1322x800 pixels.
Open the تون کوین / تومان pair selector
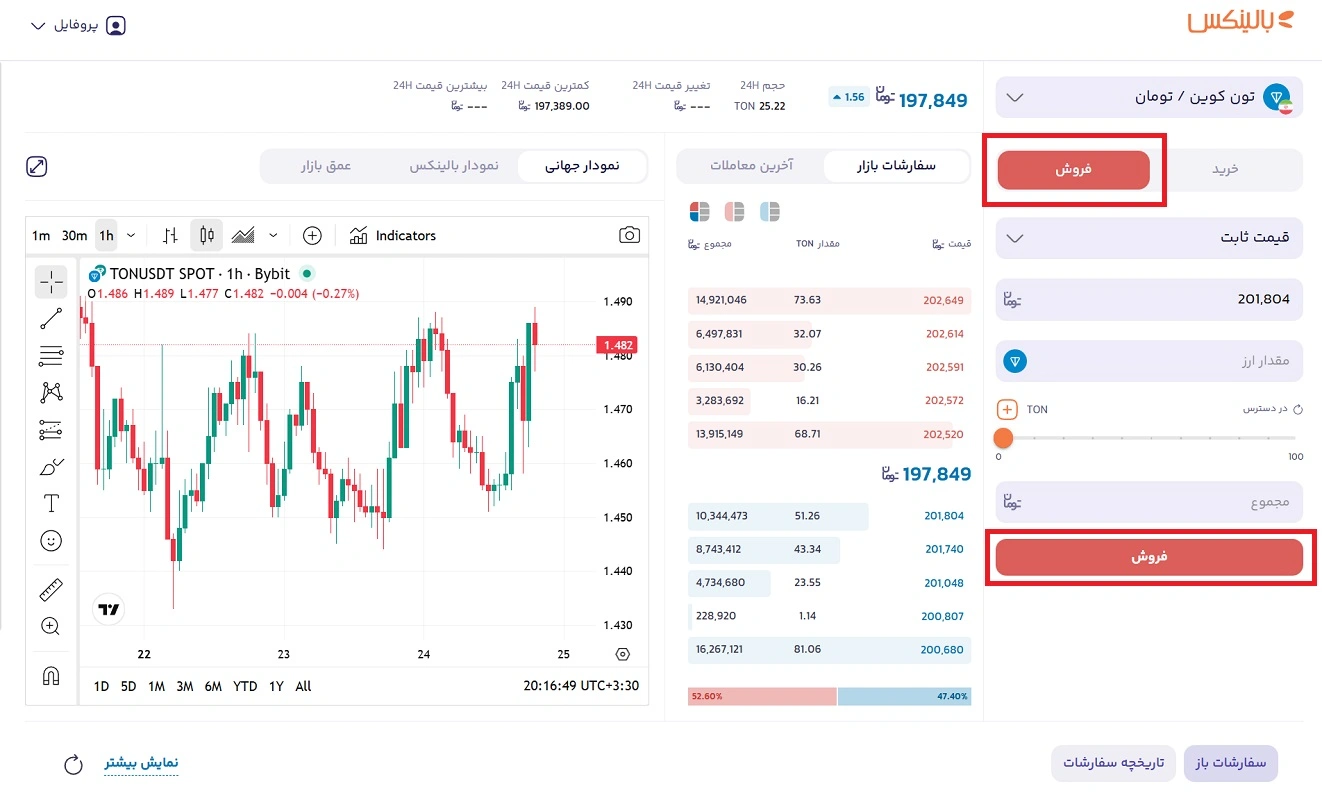[1148, 97]
